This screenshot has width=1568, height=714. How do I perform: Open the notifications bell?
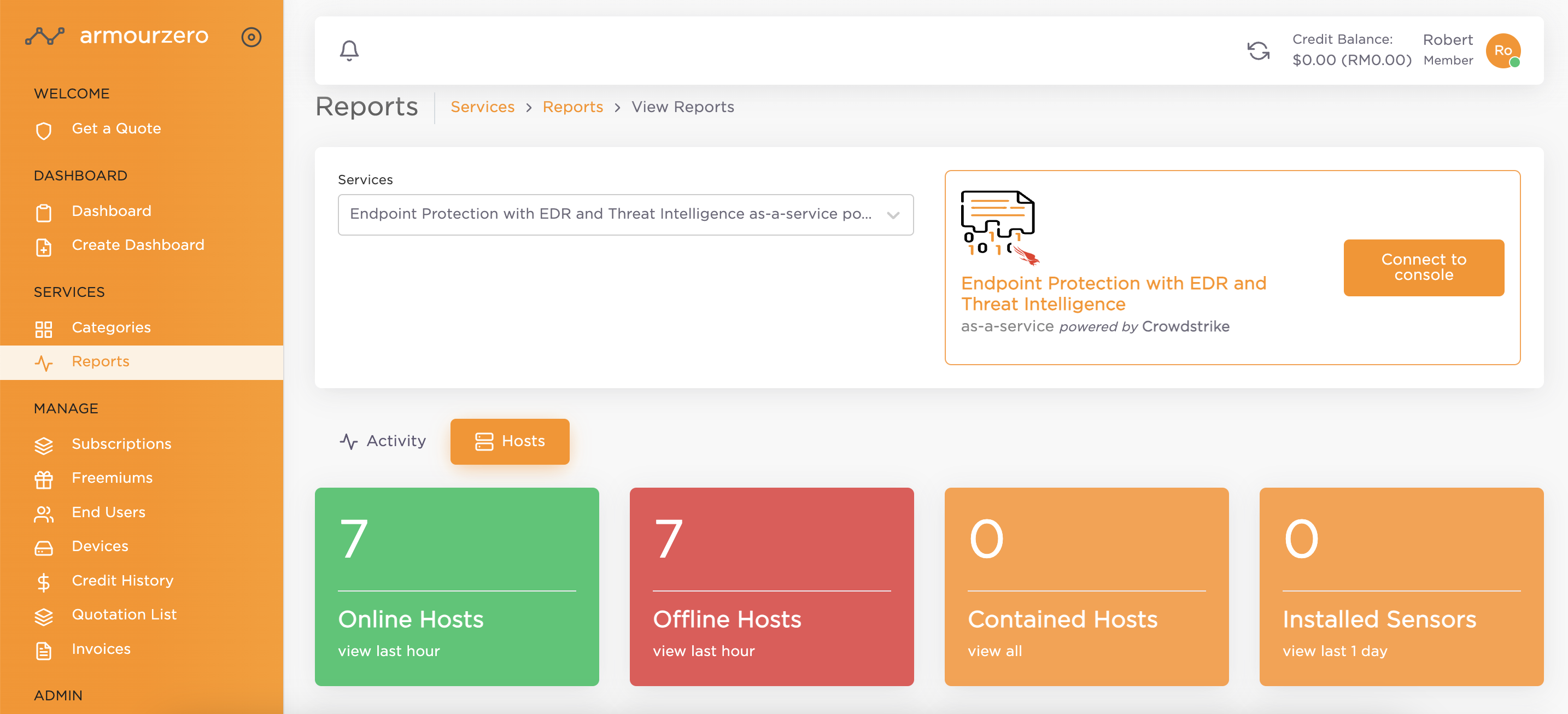[x=349, y=50]
